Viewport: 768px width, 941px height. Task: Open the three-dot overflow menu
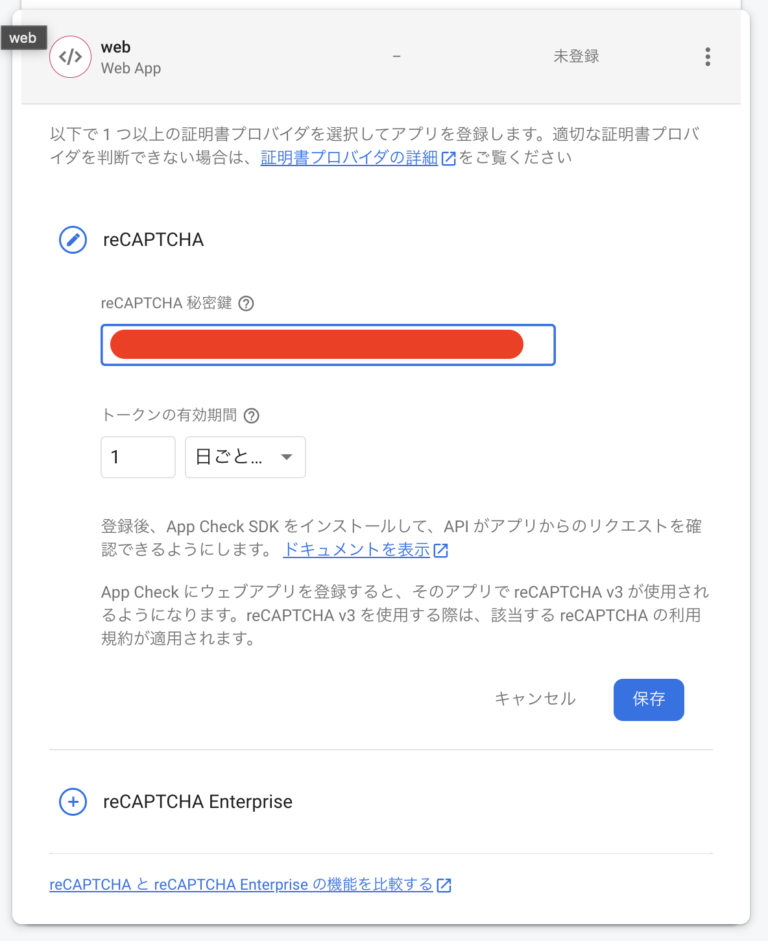708,56
